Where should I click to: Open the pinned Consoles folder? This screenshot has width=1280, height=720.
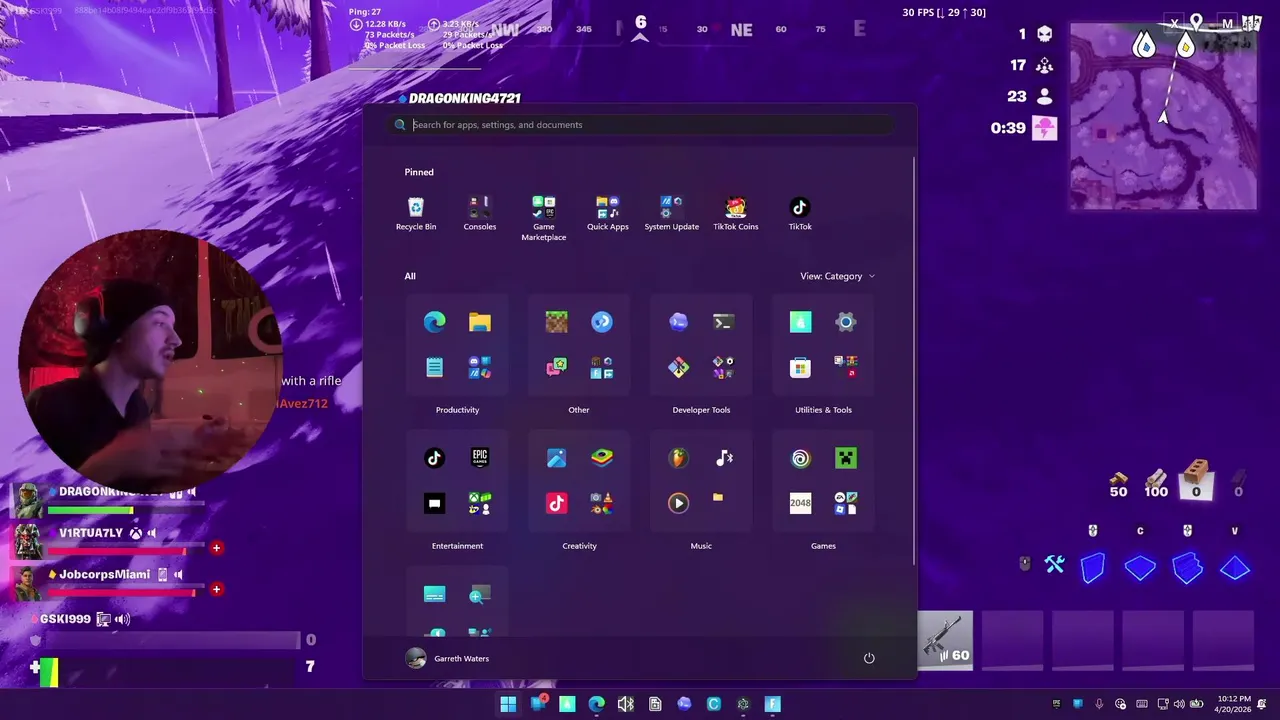coord(480,213)
